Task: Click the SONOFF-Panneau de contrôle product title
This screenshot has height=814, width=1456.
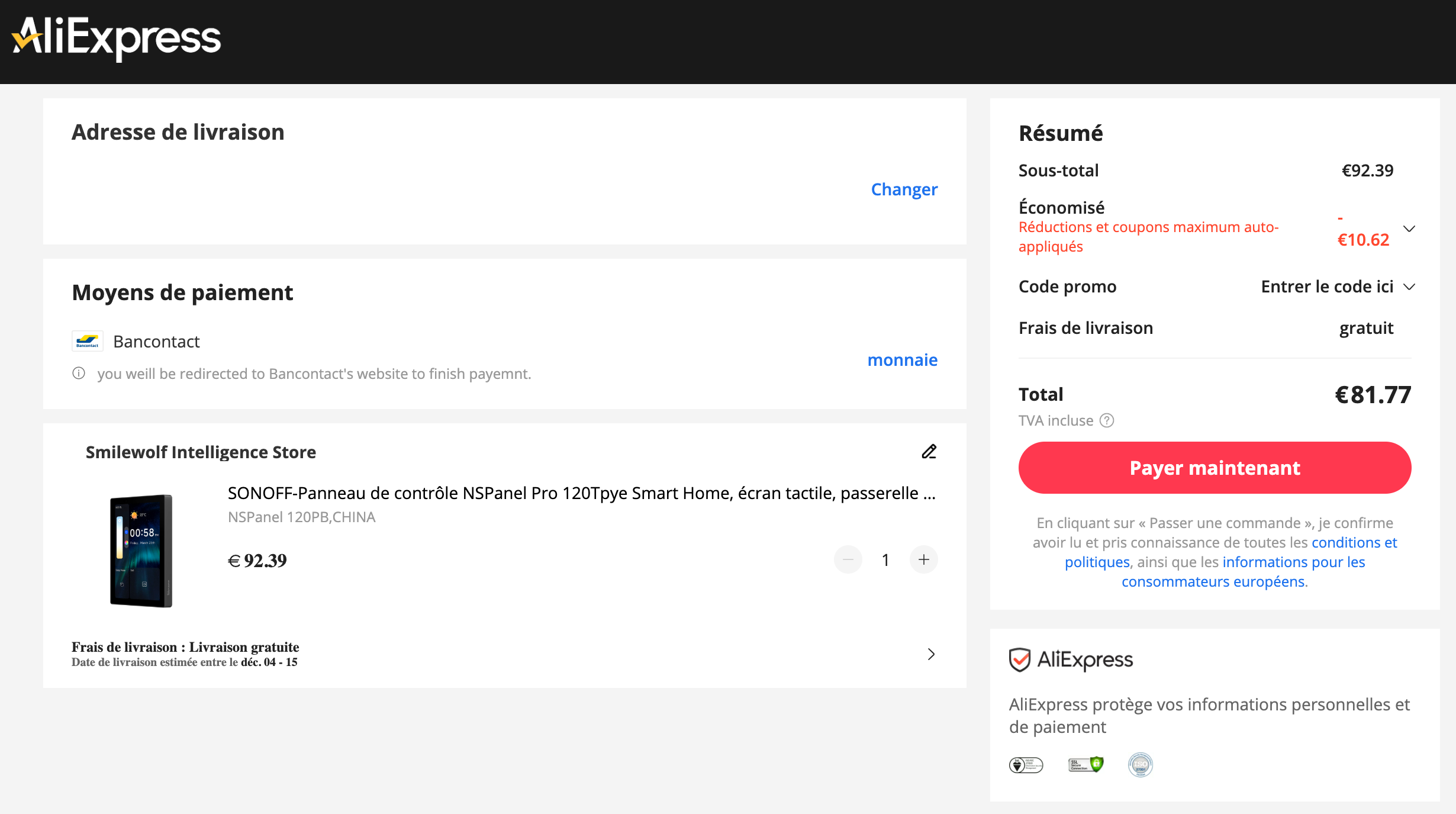Action: click(581, 493)
